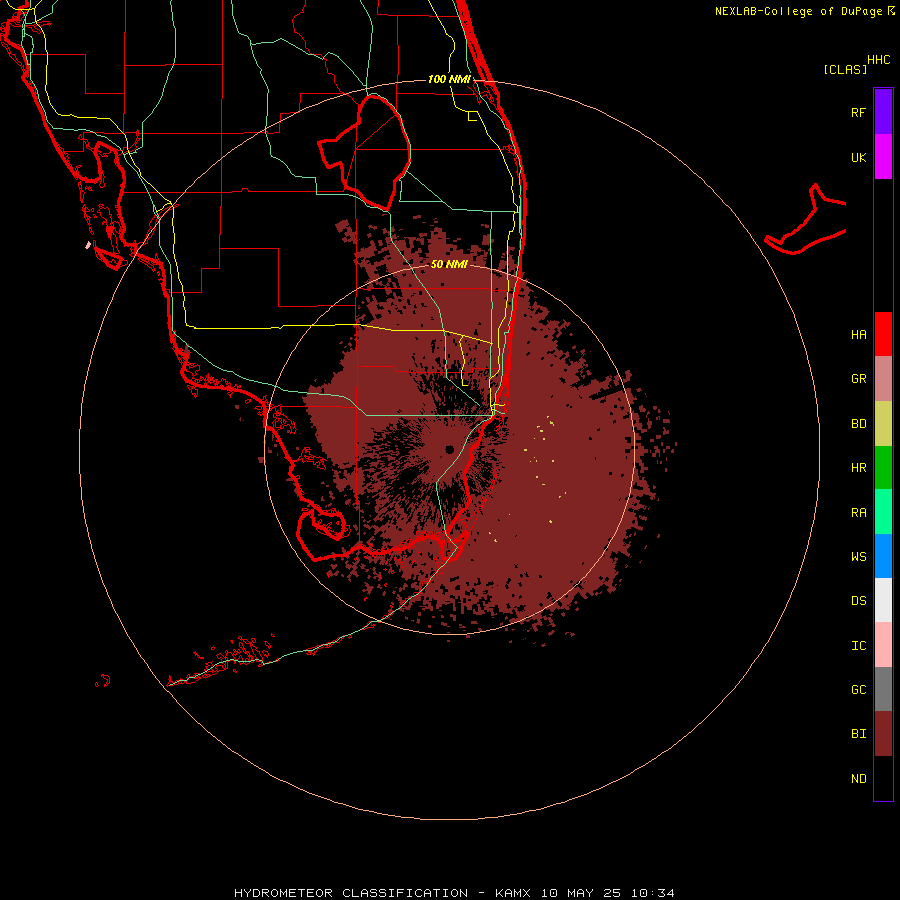The image size is (900, 900).
Task: Click the 'HR' legend label
Action: 858,468
